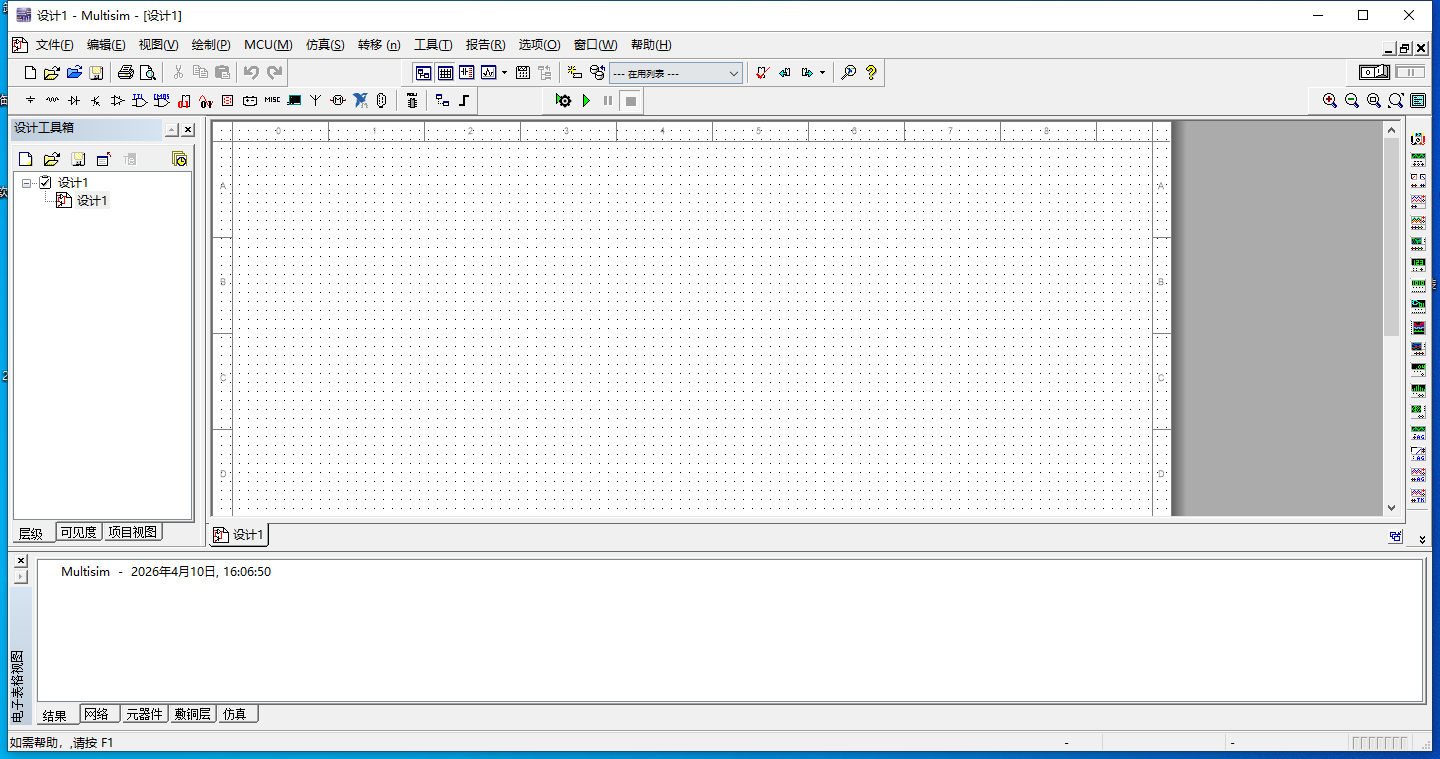Run the simulation with green play button
The width and height of the screenshot is (1440, 759).
[x=586, y=100]
